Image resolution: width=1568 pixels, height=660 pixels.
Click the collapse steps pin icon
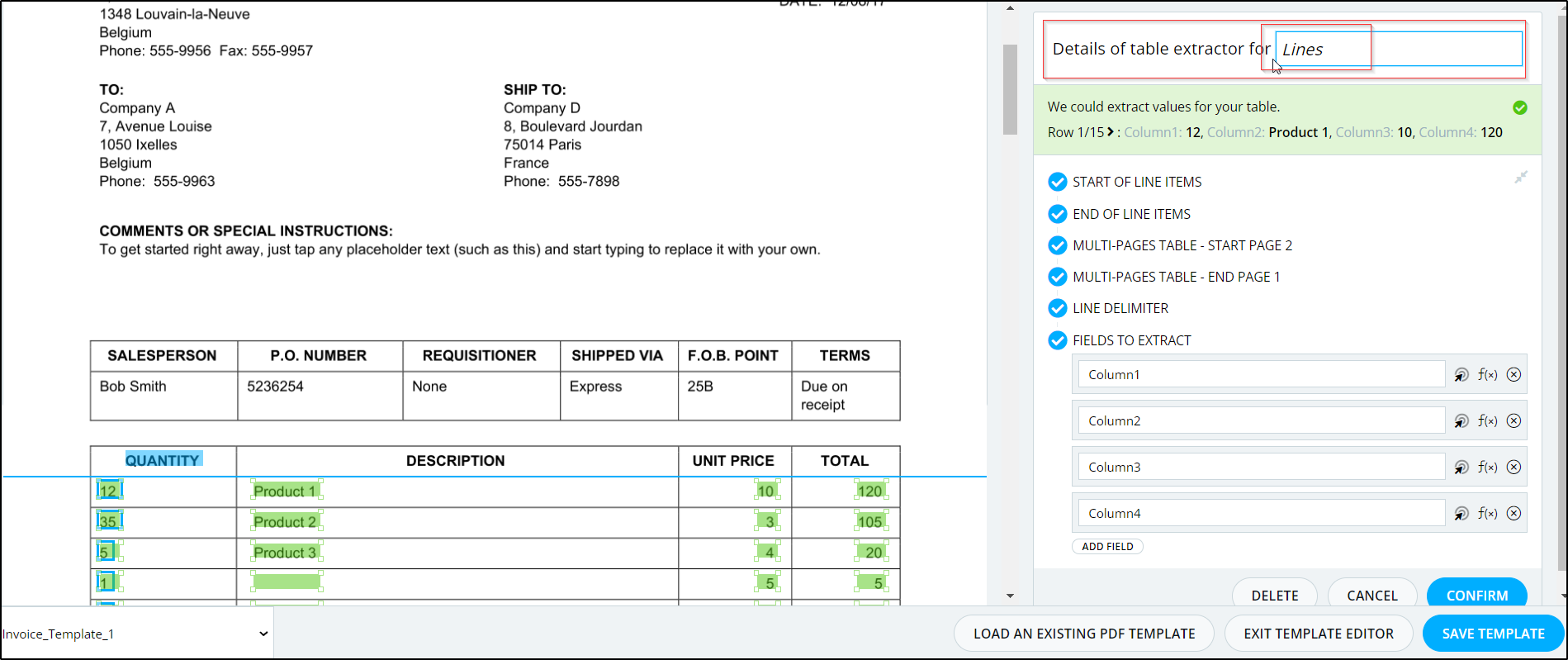1521,177
